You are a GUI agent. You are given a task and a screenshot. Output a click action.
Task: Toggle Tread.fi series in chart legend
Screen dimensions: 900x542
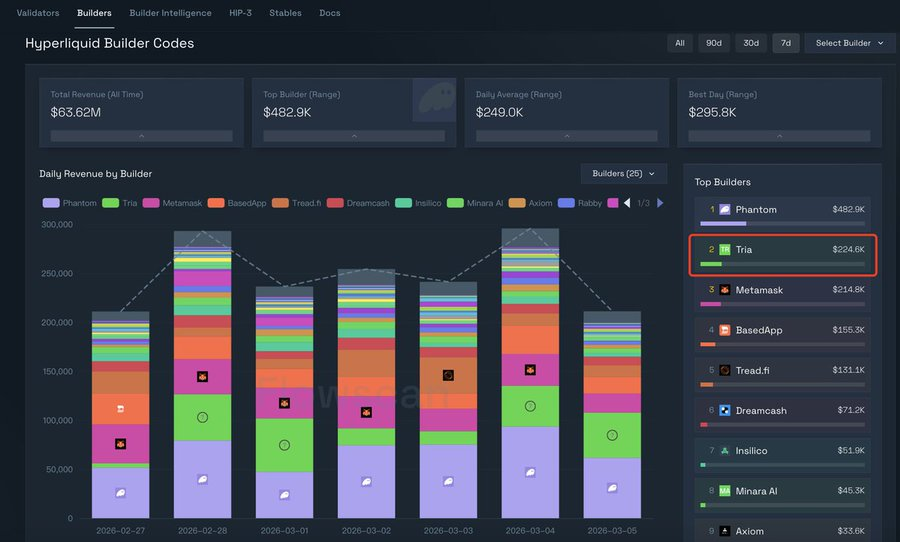coord(300,203)
